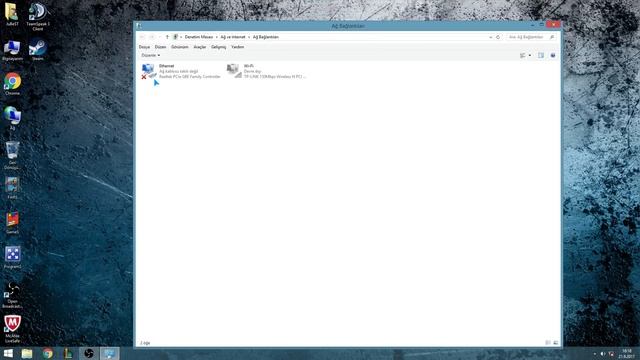Switch to details view in status bar

(548, 343)
